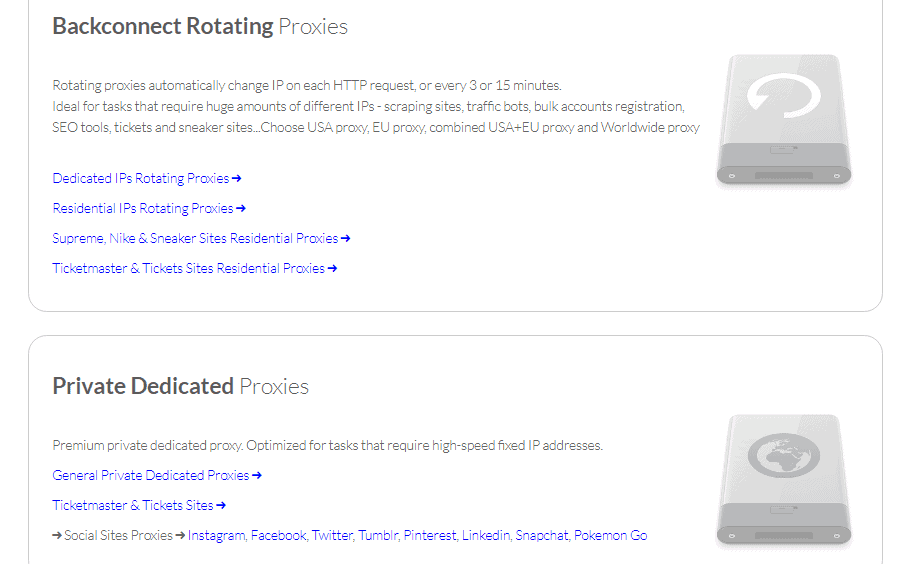
Task: Follow the Twitter proxies link
Action: [333, 536]
